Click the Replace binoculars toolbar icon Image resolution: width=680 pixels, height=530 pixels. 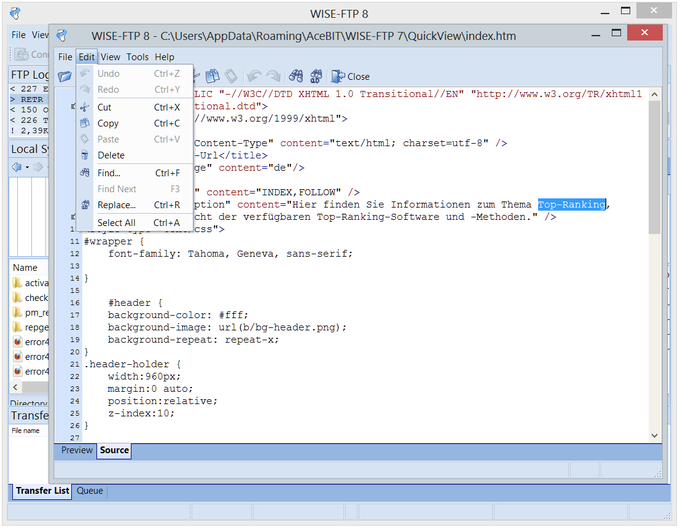click(x=316, y=76)
